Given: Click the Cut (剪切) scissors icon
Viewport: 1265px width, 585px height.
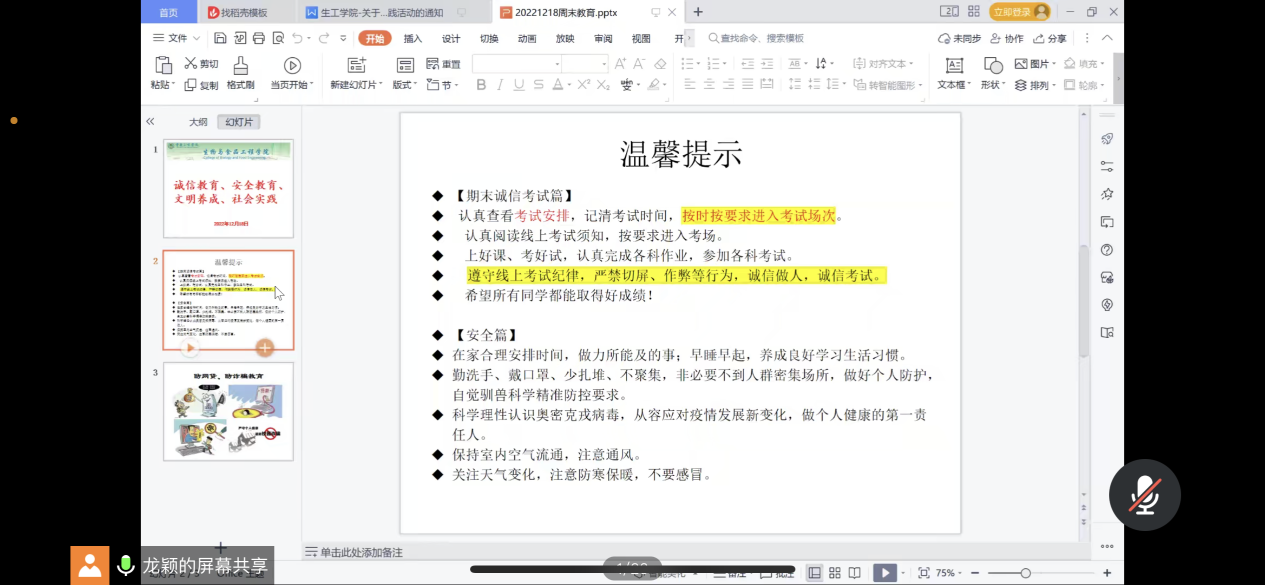Looking at the screenshot, I should point(190,63).
